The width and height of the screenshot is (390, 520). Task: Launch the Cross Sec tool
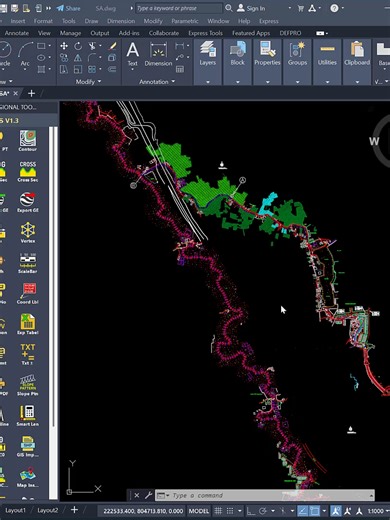[x=28, y=171]
